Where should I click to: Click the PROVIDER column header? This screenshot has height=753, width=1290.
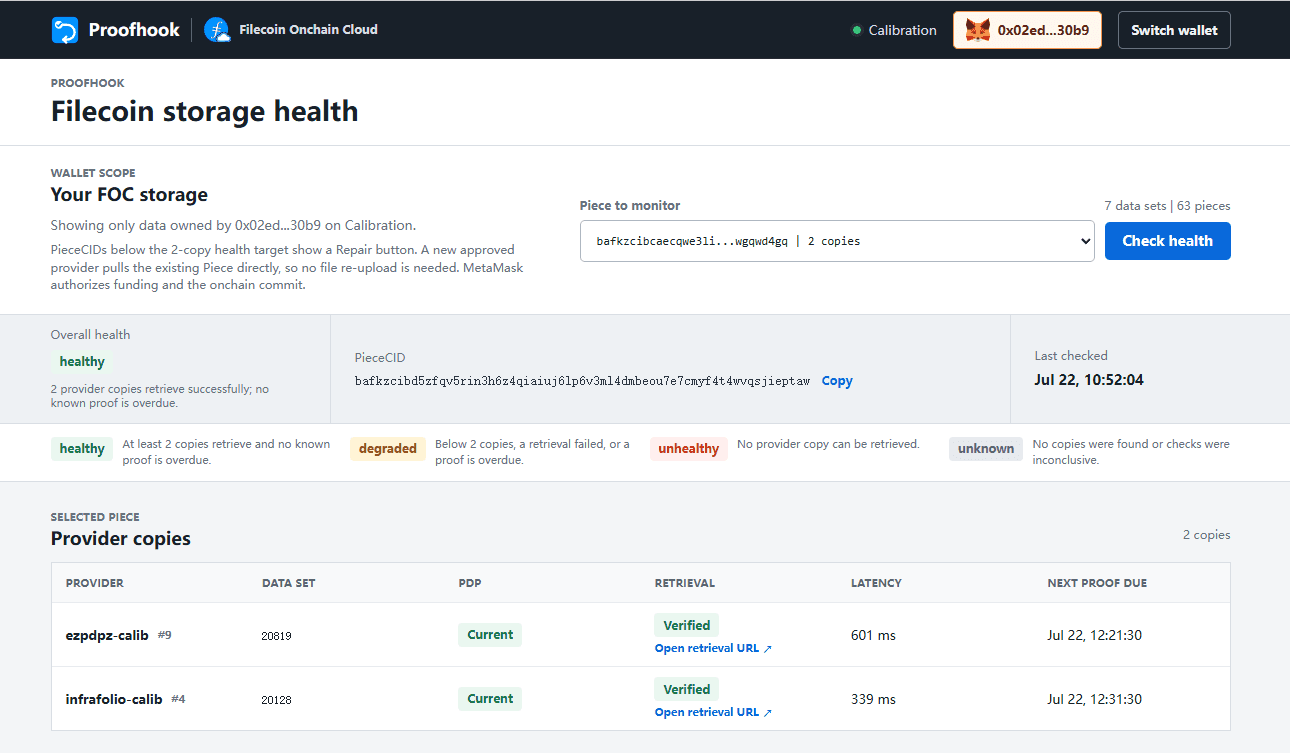click(95, 583)
